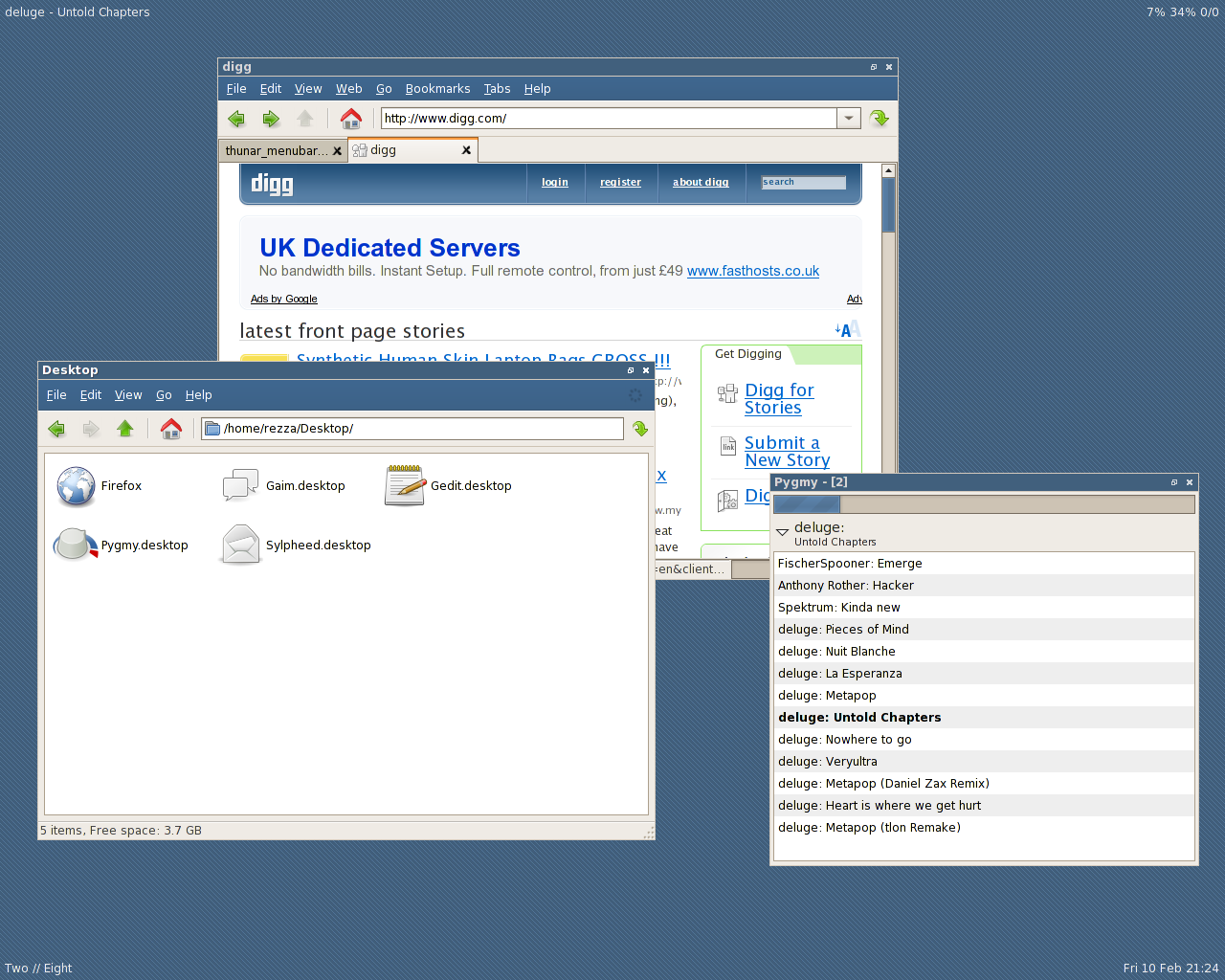Open Submit a New Story link
Screen dimensions: 1225x980
coord(787,452)
